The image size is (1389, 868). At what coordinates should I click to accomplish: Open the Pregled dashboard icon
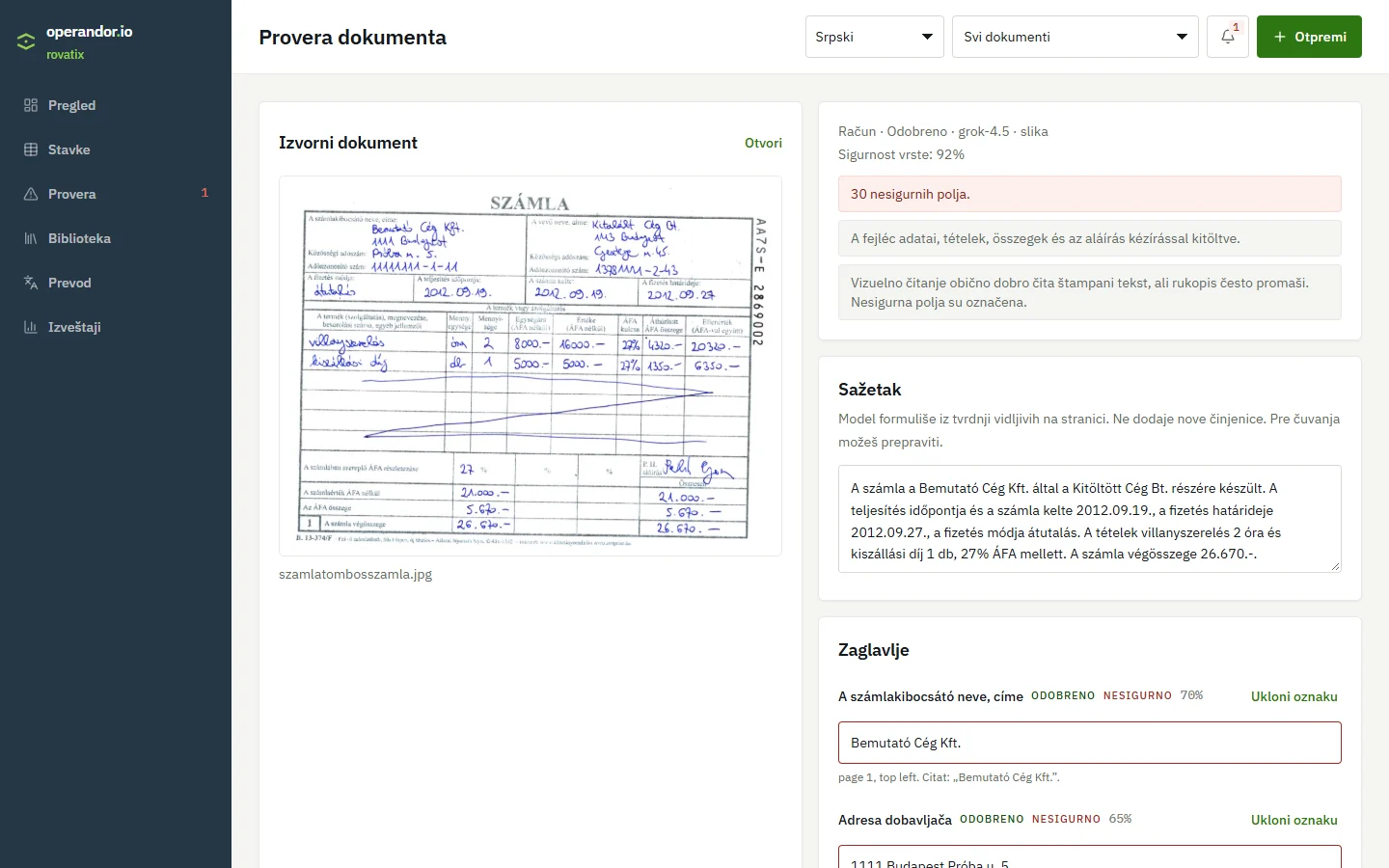click(x=31, y=105)
